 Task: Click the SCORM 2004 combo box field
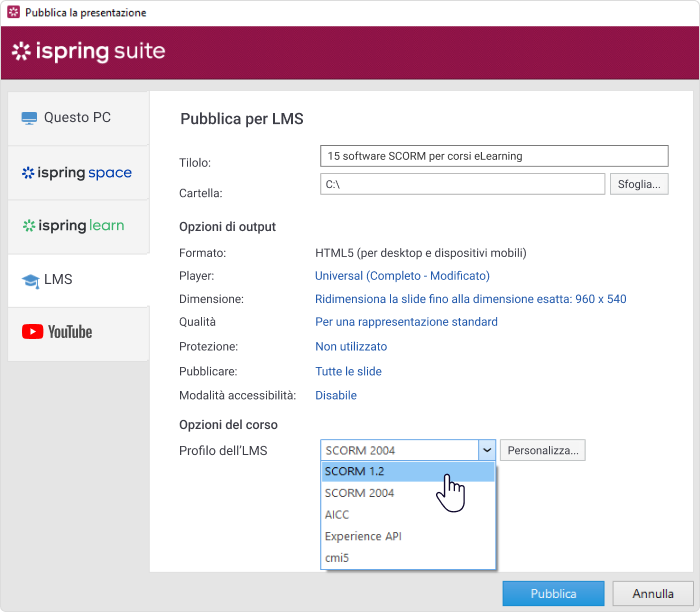[400, 450]
